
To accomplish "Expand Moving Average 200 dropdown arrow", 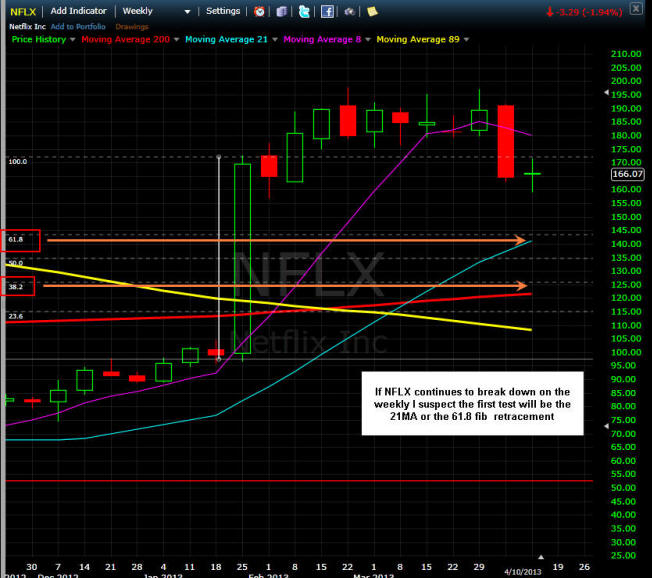I will [x=176, y=40].
